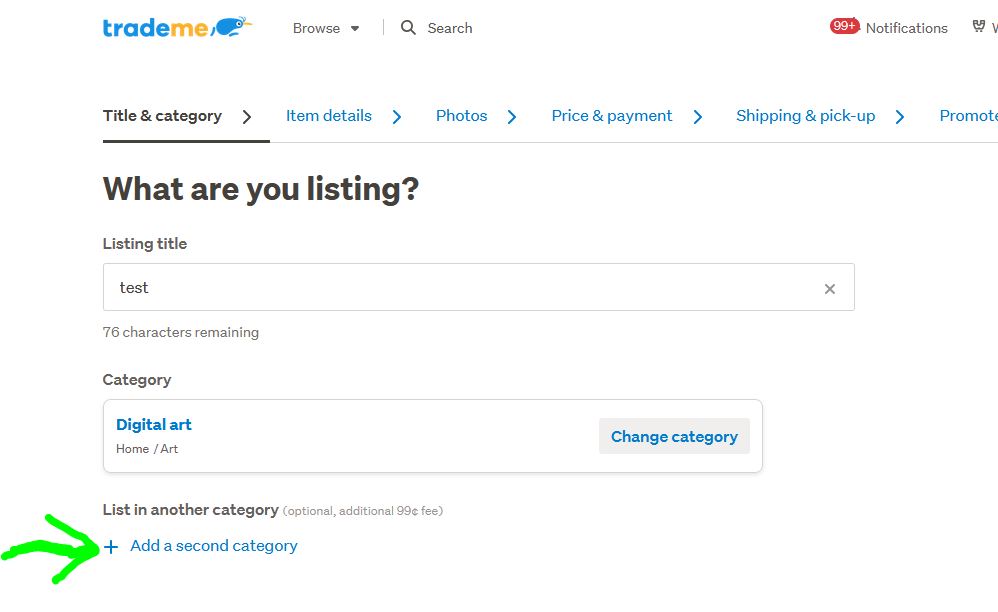This screenshot has height=612, width=998.
Task: Click the watchlist binoculars icon
Action: pos(979,27)
